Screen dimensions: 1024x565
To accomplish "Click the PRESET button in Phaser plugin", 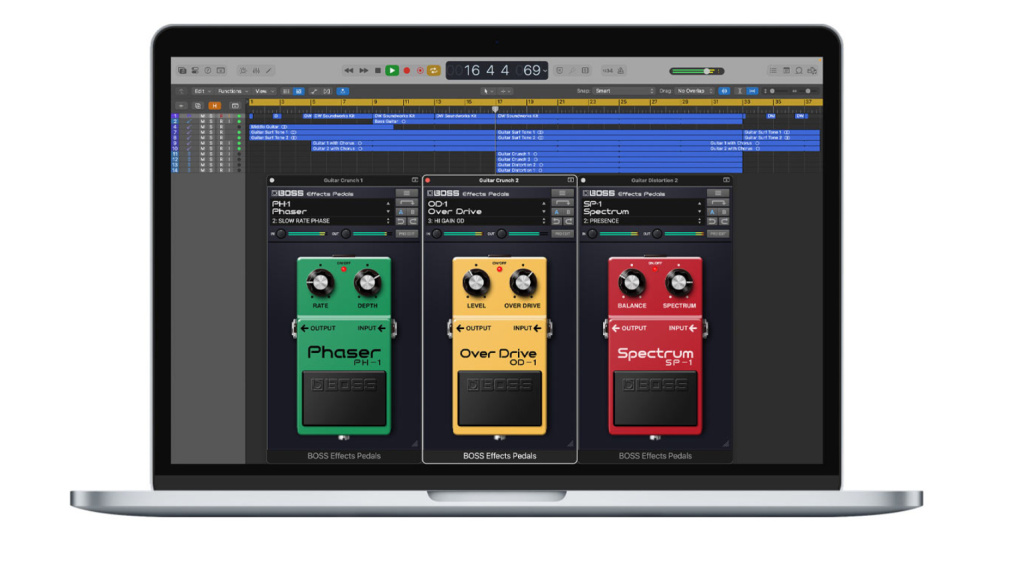I will point(406,233).
